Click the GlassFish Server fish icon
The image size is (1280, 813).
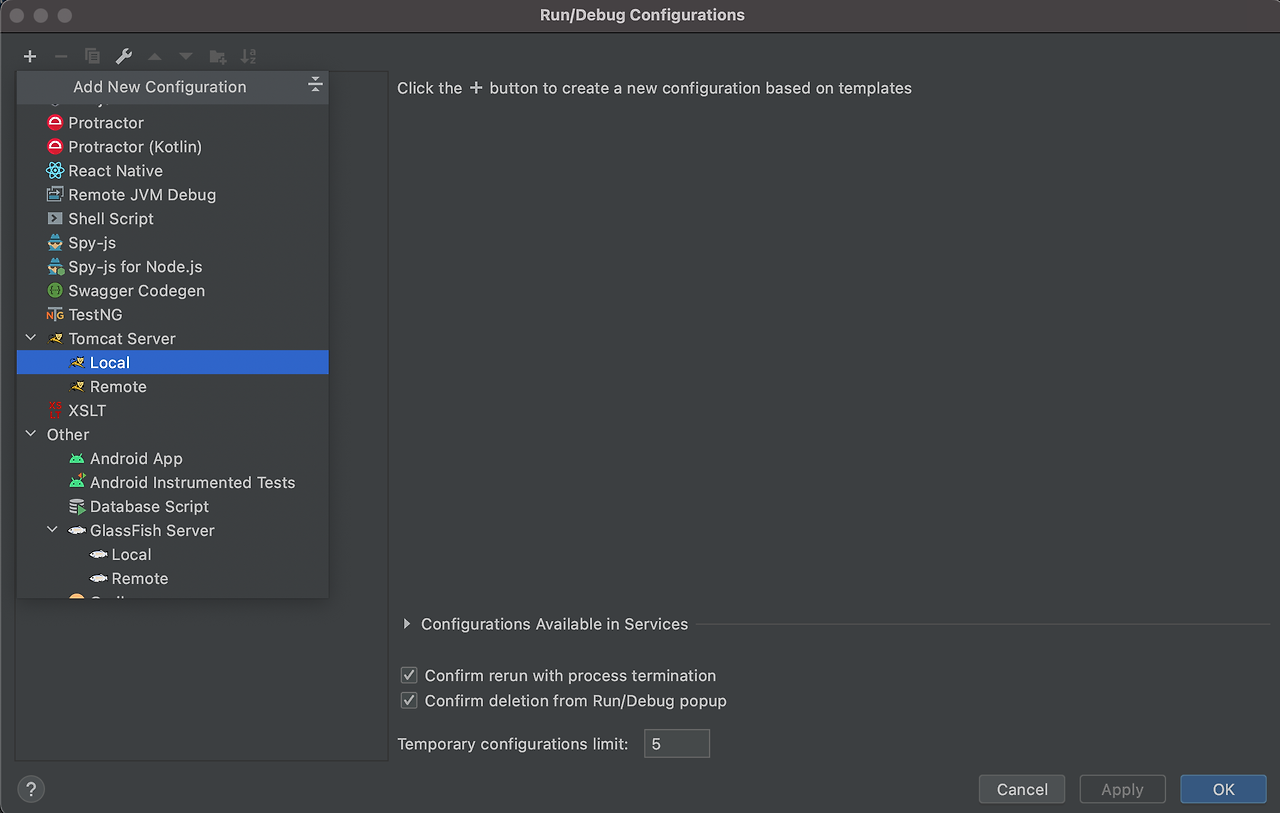[77, 531]
